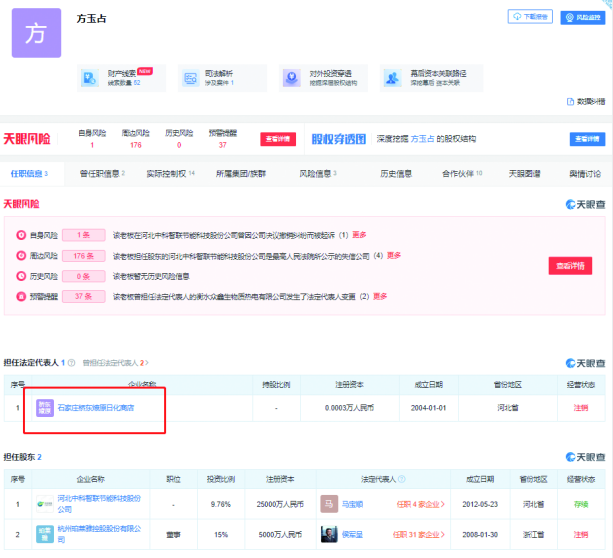Switch to 曾任职信息 tab
Image resolution: width=613 pixels, height=558 pixels.
[102, 174]
